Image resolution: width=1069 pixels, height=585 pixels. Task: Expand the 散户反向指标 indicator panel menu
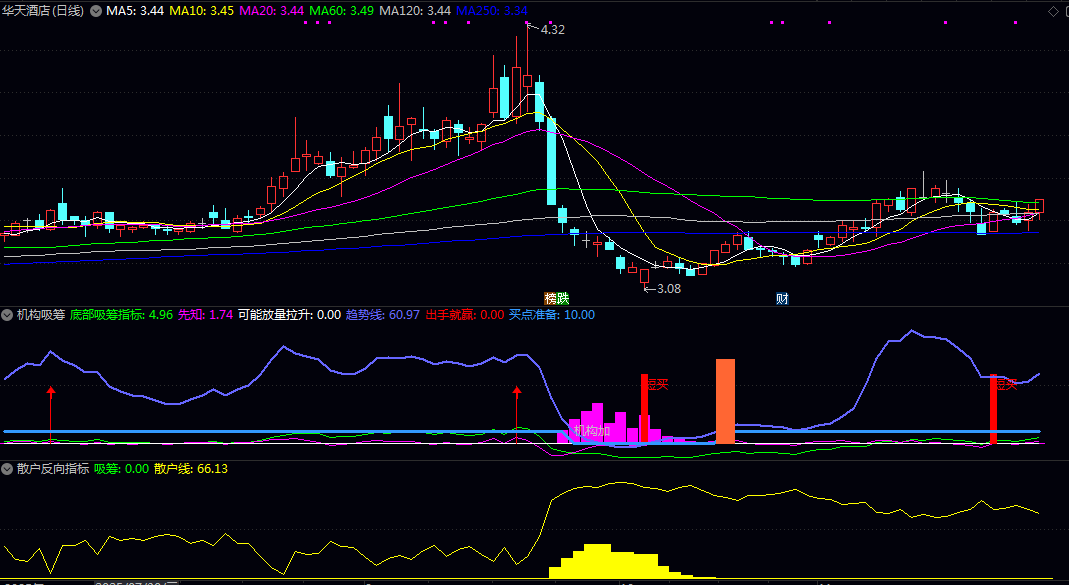tap(7, 469)
